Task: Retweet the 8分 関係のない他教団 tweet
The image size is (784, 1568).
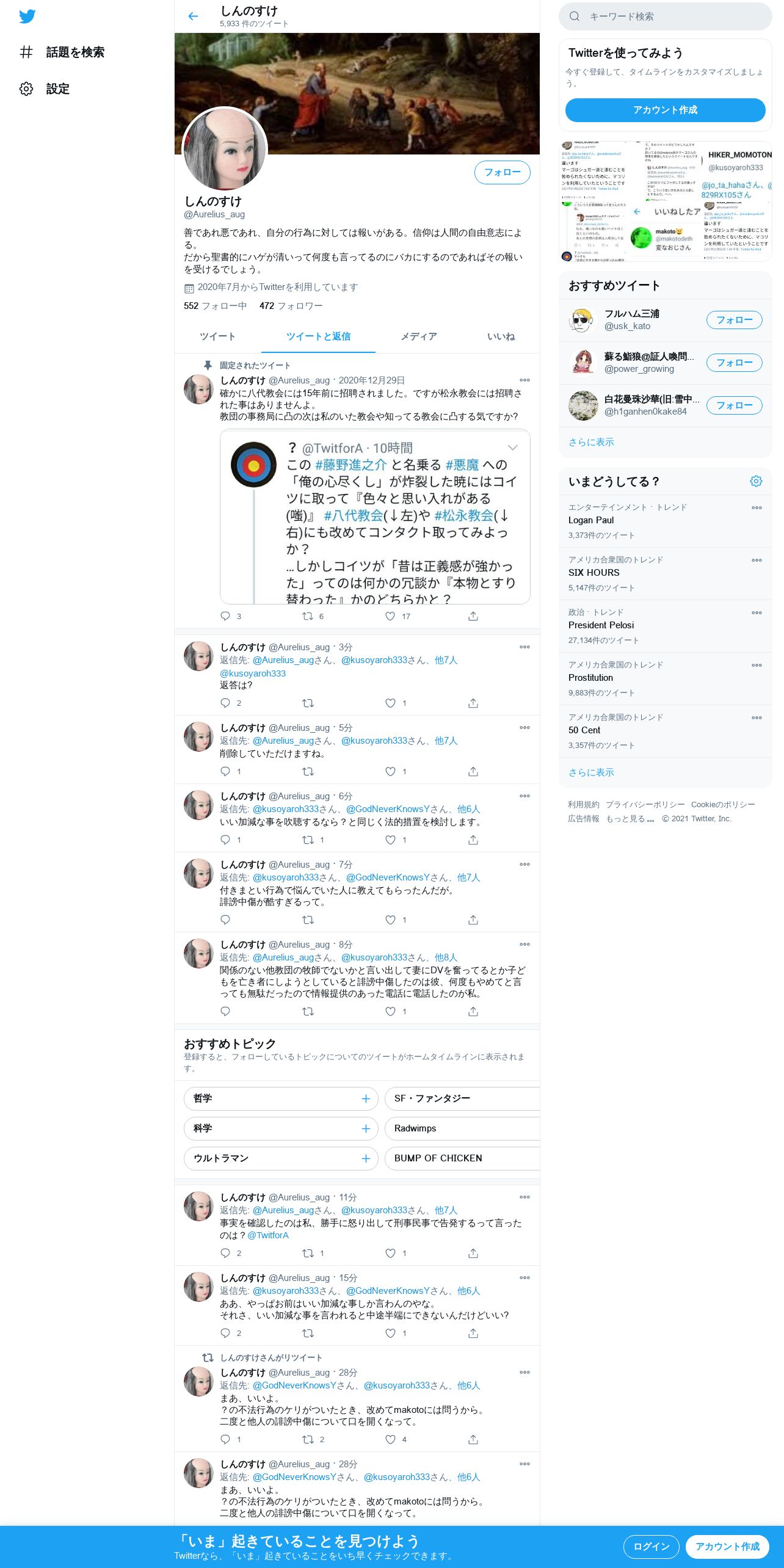Action: point(308,1012)
